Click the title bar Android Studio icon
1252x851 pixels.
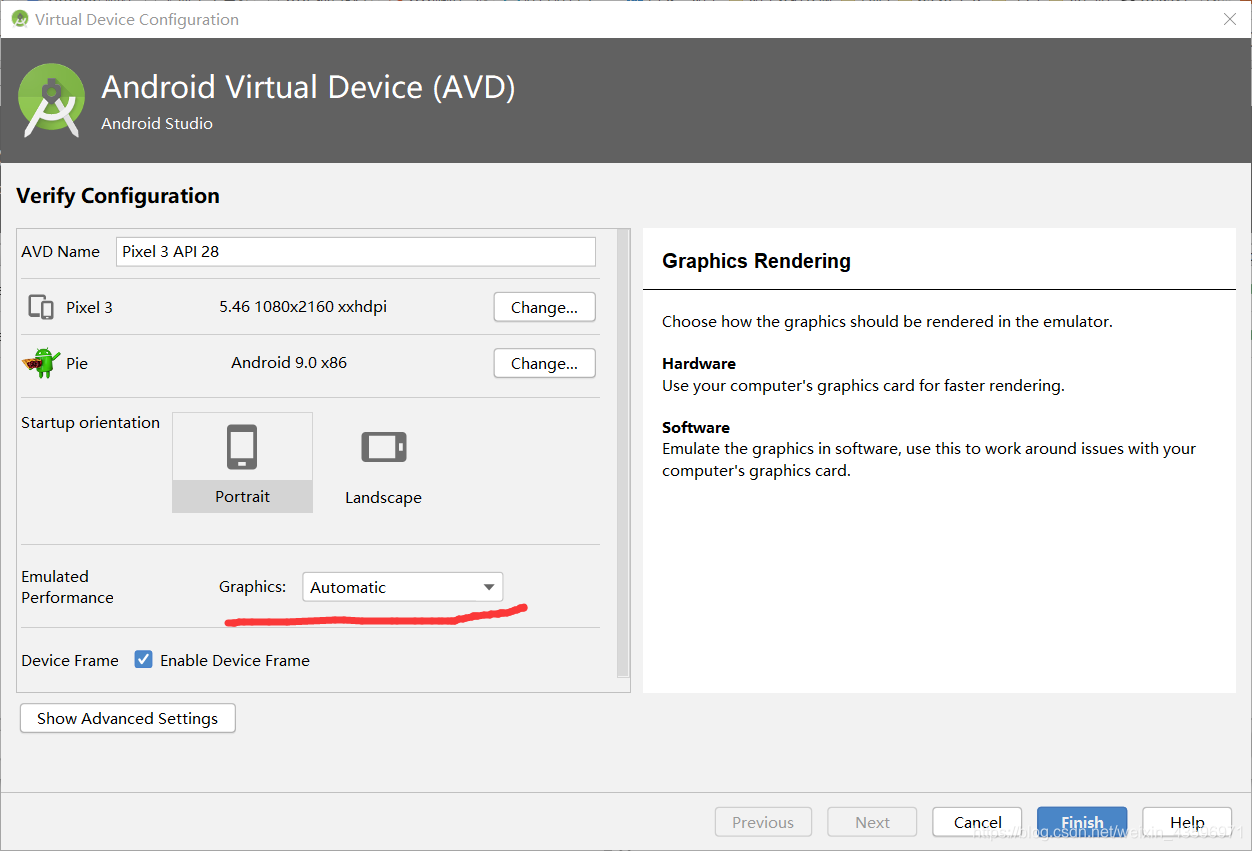tap(19, 19)
